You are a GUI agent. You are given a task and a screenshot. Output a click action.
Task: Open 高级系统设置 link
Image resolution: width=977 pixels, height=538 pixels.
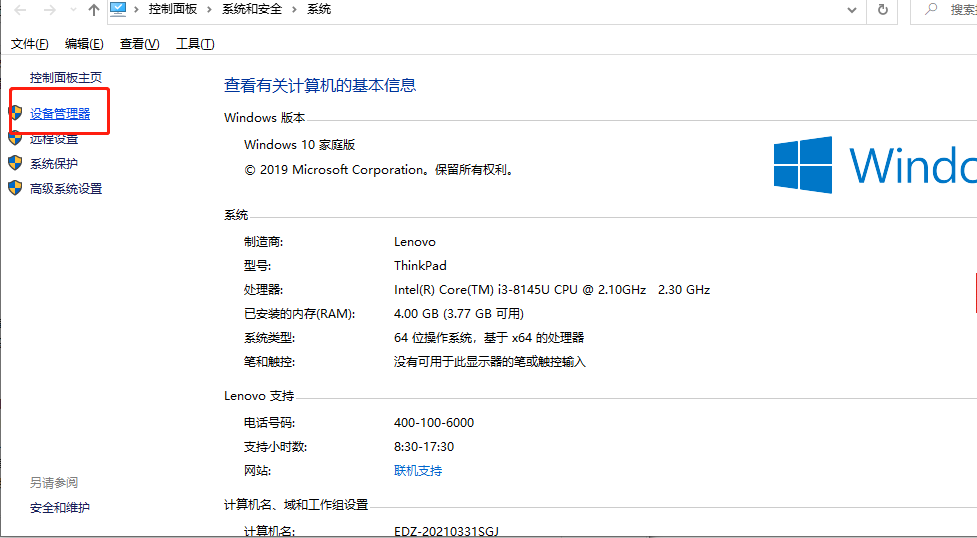[x=66, y=188]
